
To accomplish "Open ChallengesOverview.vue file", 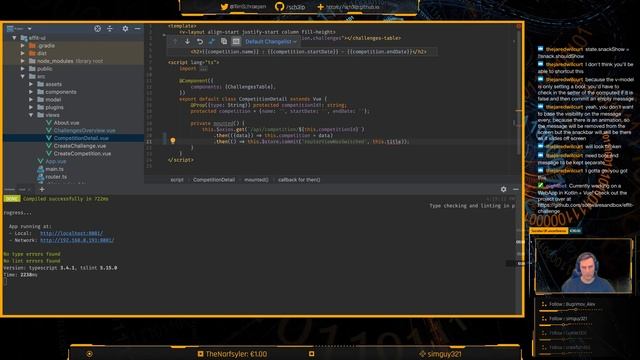I will (84, 131).
